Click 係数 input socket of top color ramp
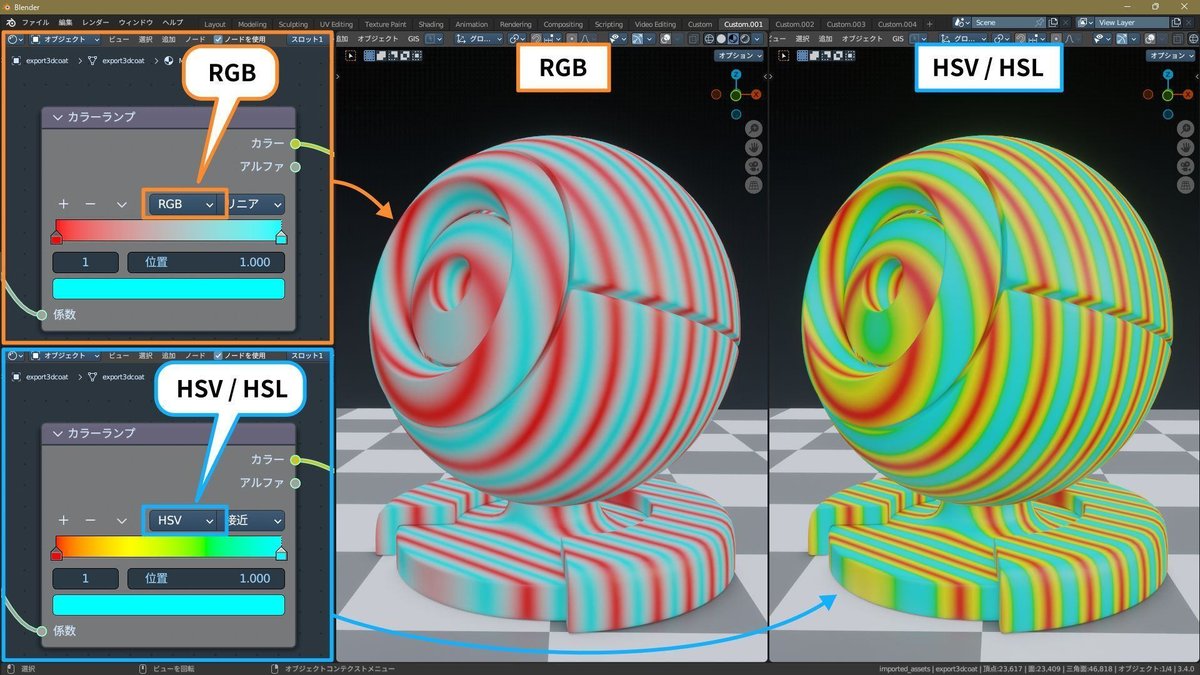The height and width of the screenshot is (675, 1200). pyautogui.click(x=42, y=315)
